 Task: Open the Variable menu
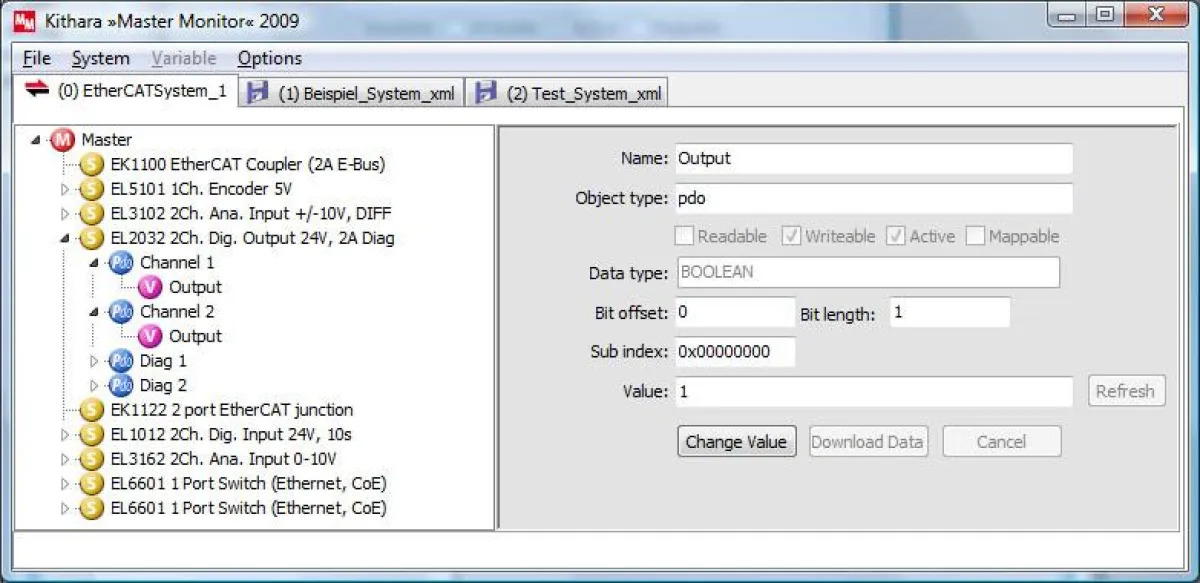click(184, 58)
